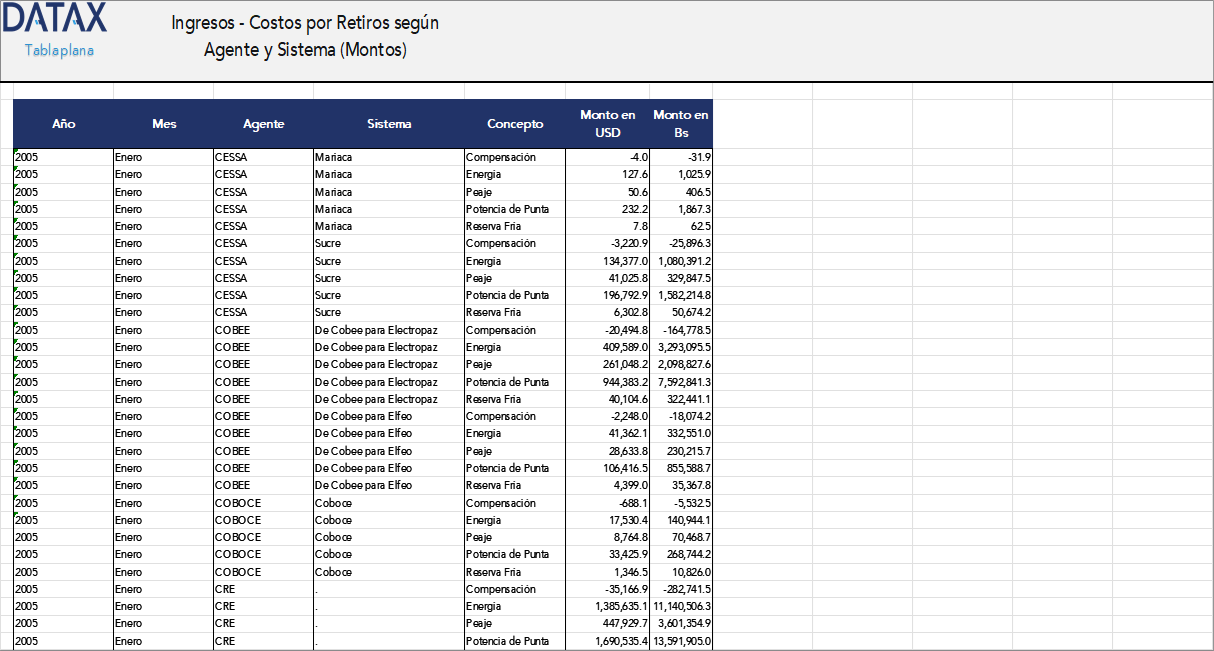Select the Monto en USD header
Image resolution: width=1214 pixels, height=651 pixels.
click(x=608, y=124)
